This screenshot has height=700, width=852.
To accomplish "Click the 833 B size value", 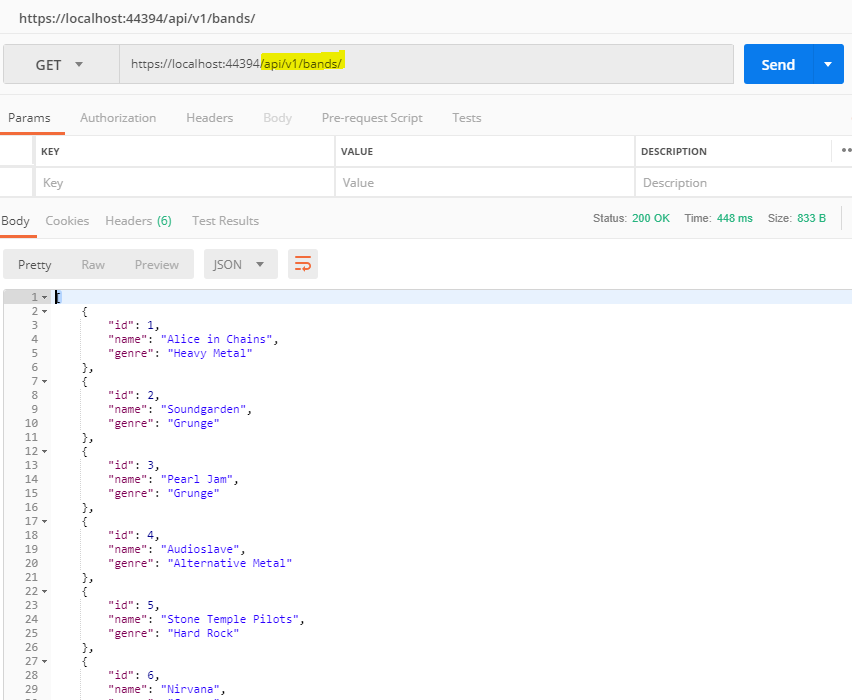I will pos(811,218).
